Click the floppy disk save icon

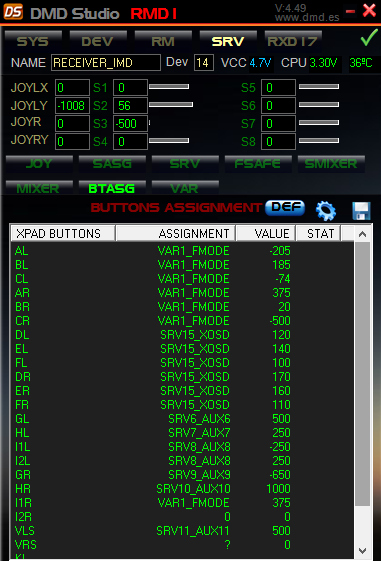361,211
